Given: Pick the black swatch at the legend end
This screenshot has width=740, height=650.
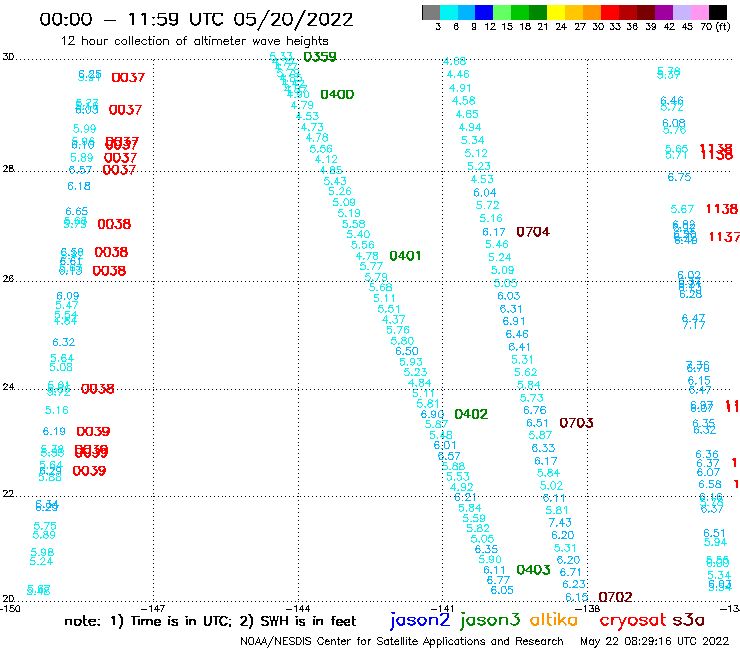Looking at the screenshot, I should tap(718, 12).
